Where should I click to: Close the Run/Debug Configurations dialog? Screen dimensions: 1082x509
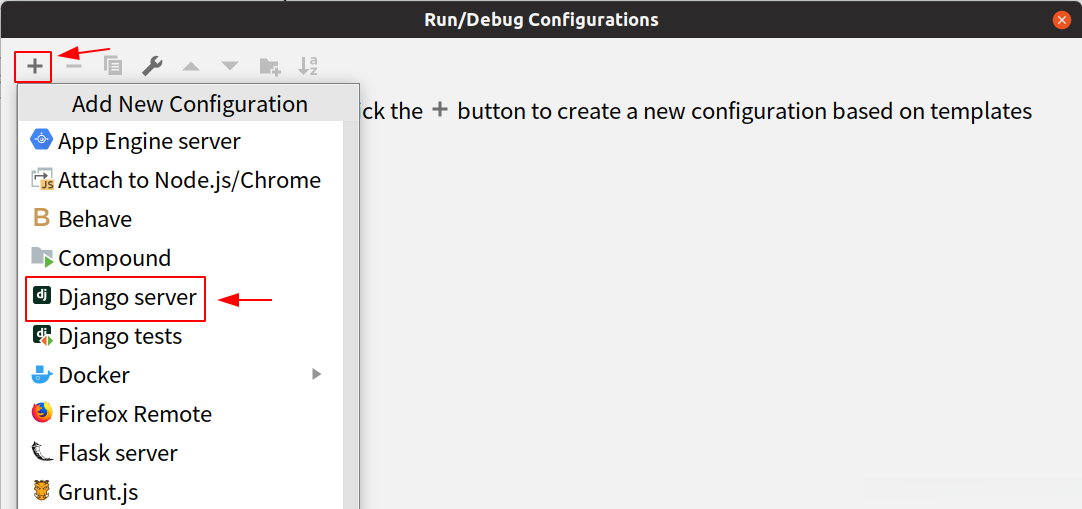pyautogui.click(x=1062, y=19)
